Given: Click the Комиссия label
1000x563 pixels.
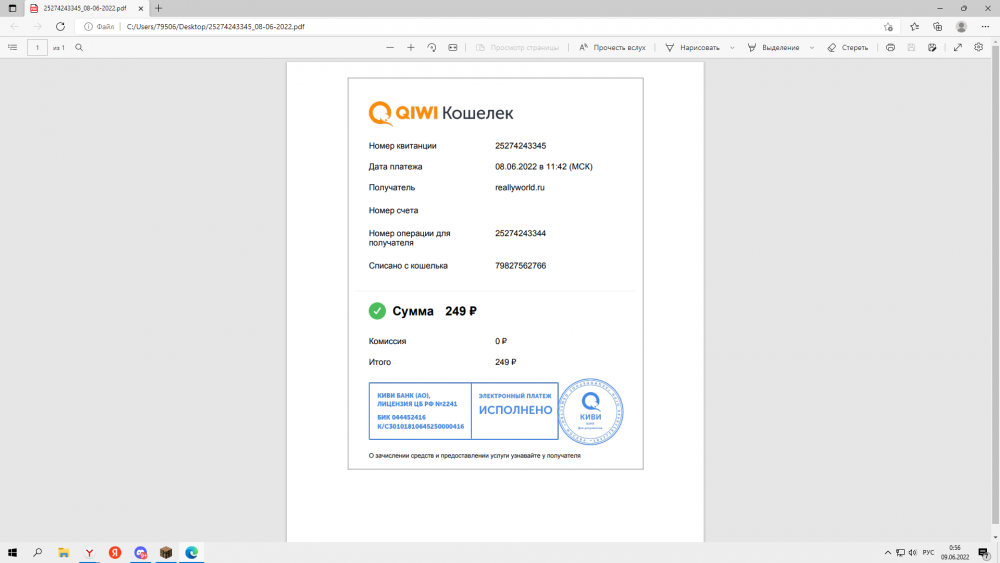Looking at the screenshot, I should point(387,341).
